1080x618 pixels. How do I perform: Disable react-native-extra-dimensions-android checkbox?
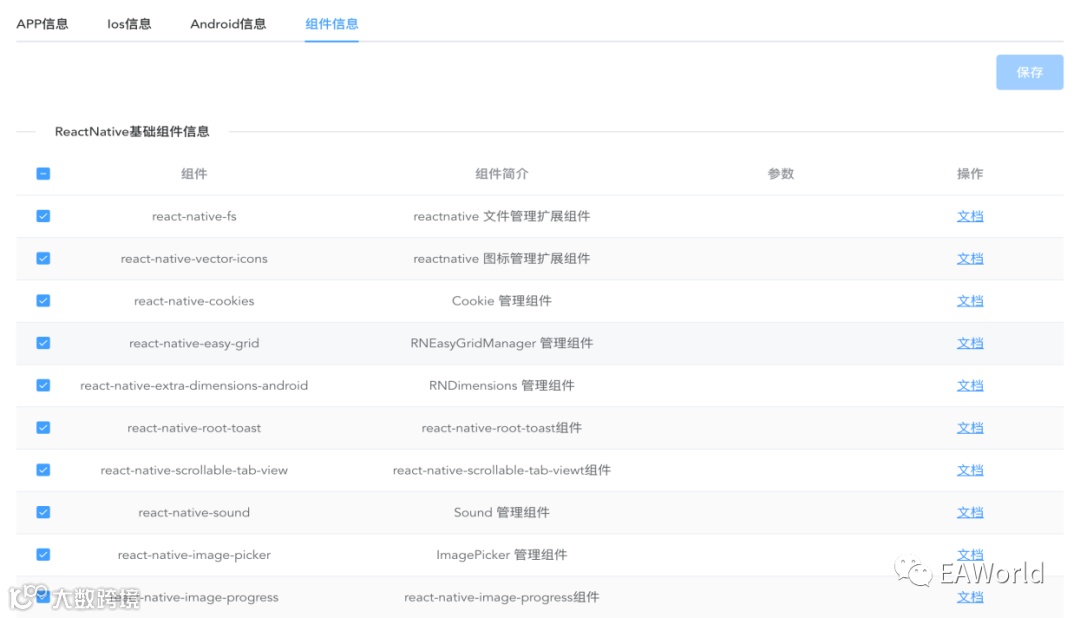[x=43, y=385]
